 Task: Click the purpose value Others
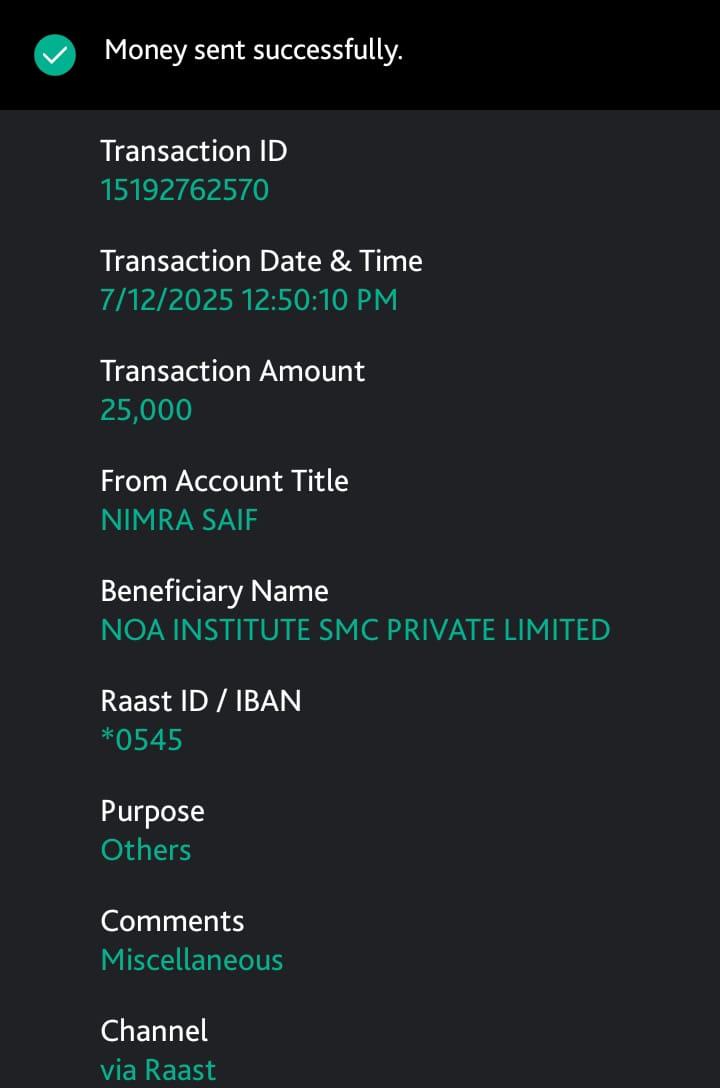[x=145, y=850]
